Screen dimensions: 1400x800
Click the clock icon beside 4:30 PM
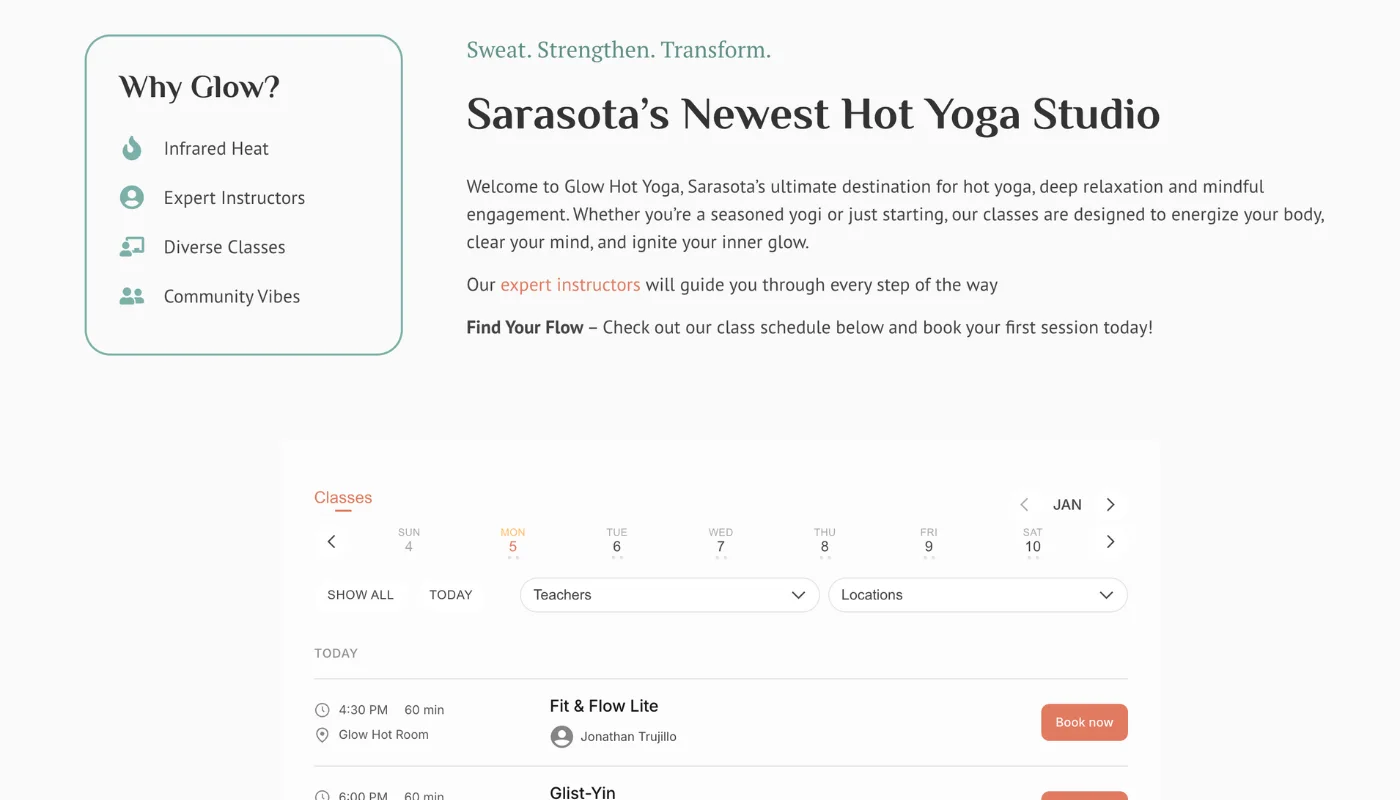pyautogui.click(x=321, y=709)
